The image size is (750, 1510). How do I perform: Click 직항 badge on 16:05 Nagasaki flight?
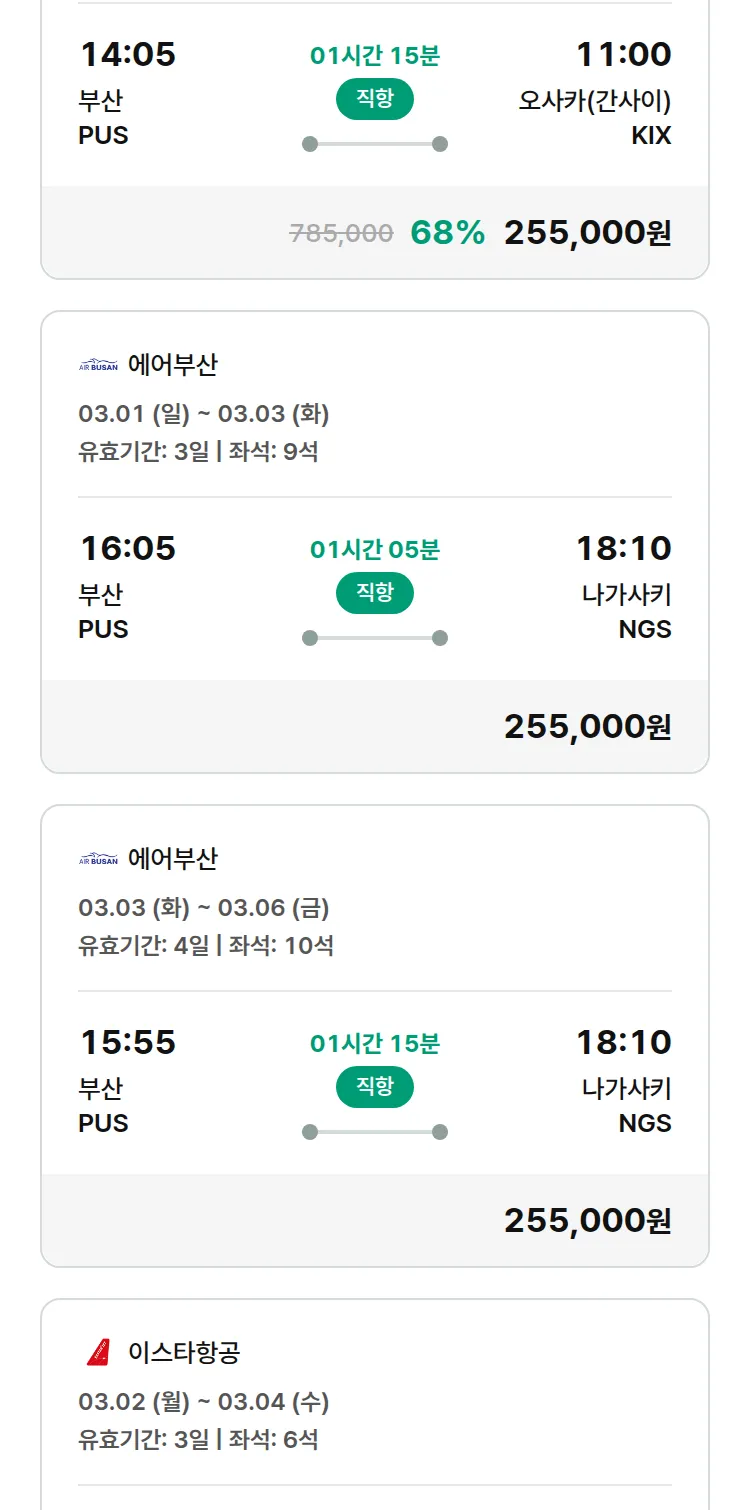pos(374,593)
